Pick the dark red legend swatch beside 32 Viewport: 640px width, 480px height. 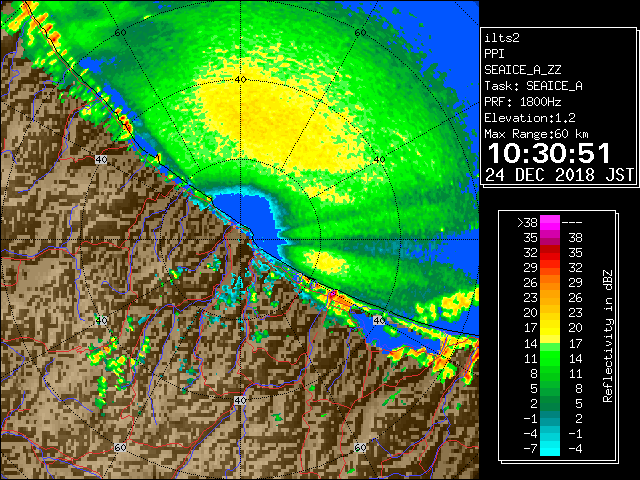tap(550, 253)
